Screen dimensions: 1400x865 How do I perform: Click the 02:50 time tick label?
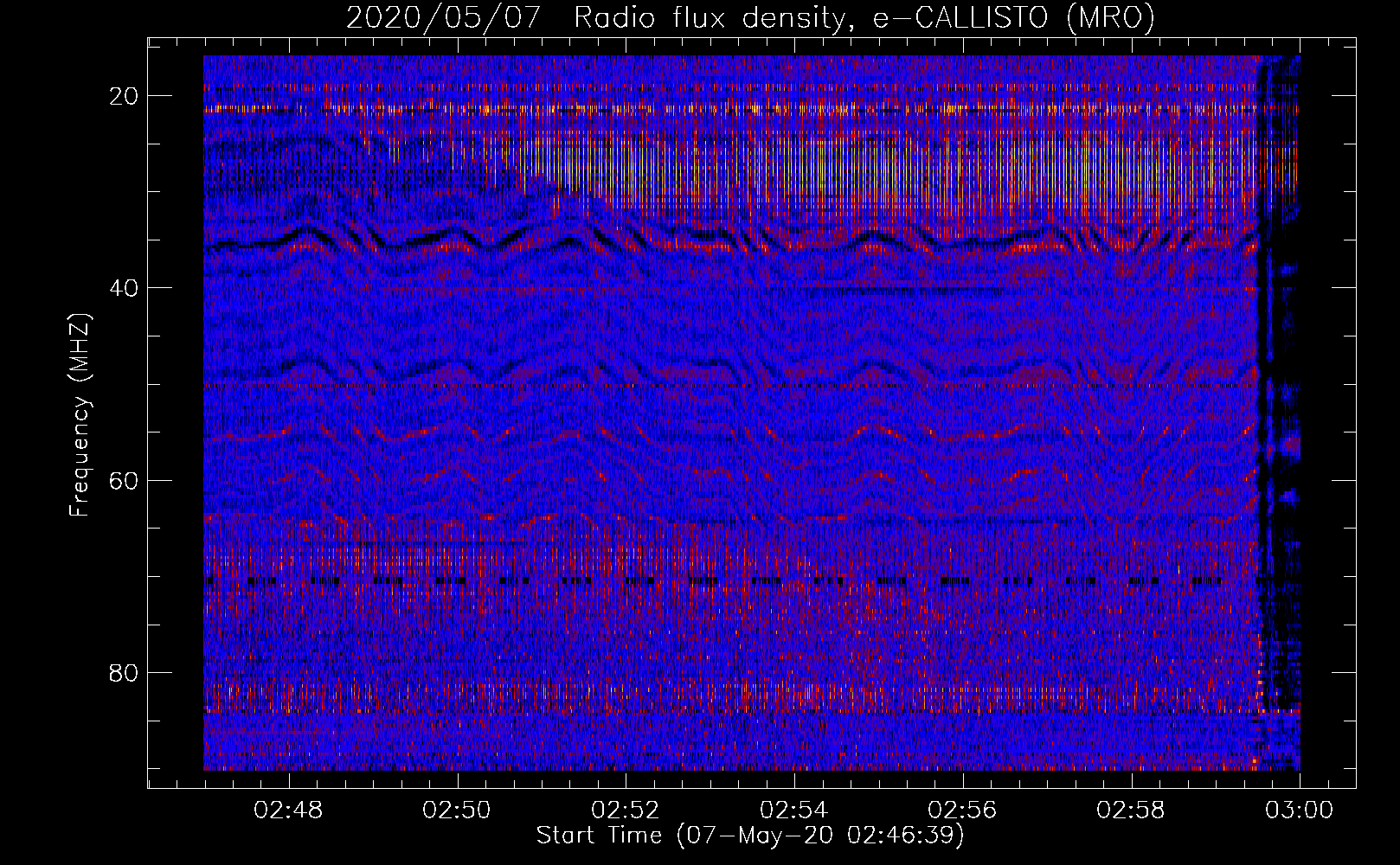point(457,811)
